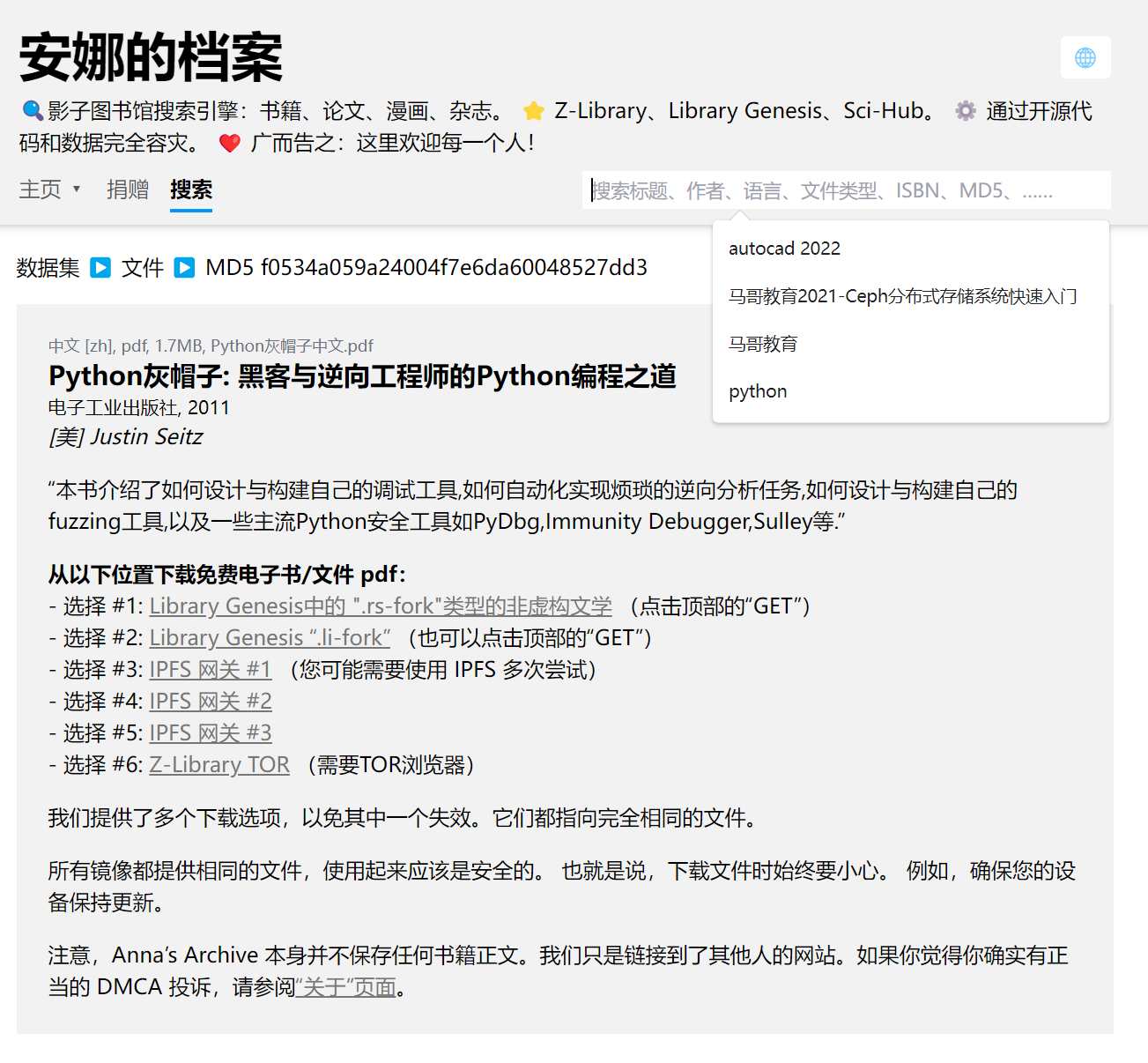Open the language globe icon
The height and width of the screenshot is (1063, 1148).
[x=1085, y=57]
